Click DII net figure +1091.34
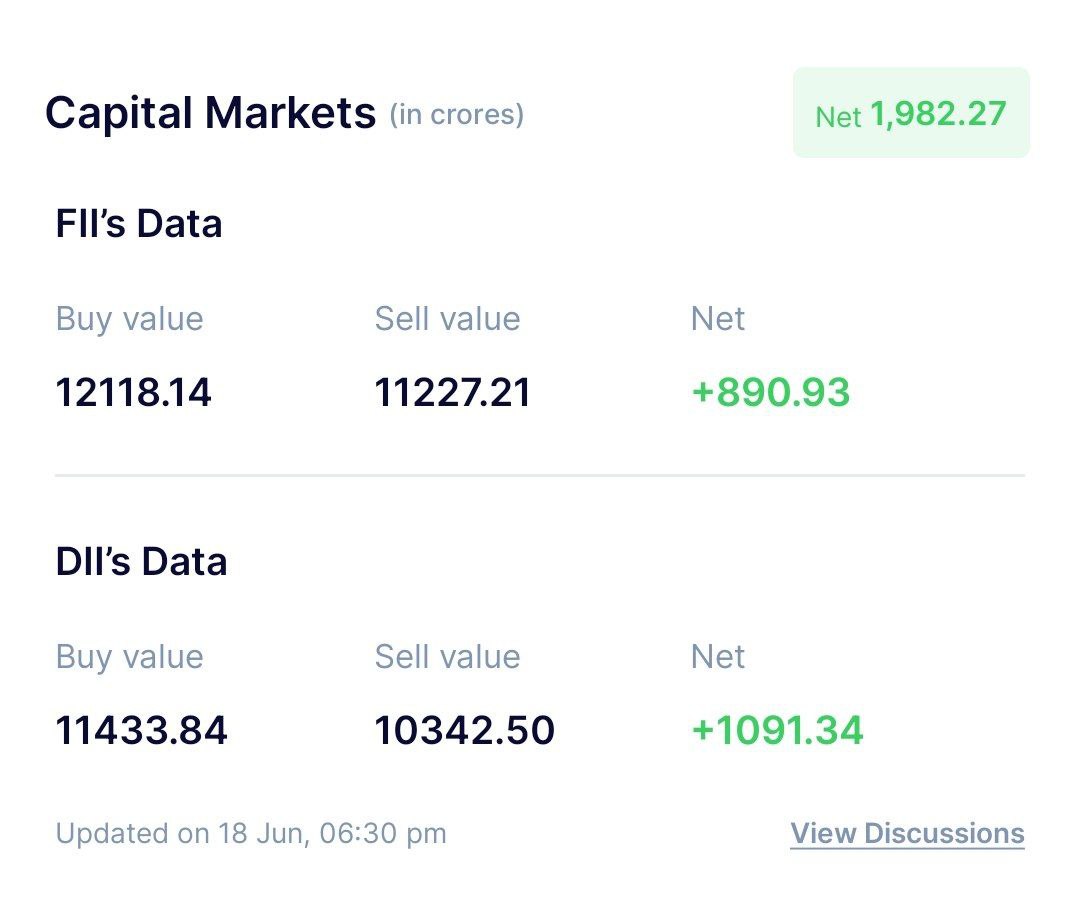The image size is (1080, 898). [x=777, y=730]
